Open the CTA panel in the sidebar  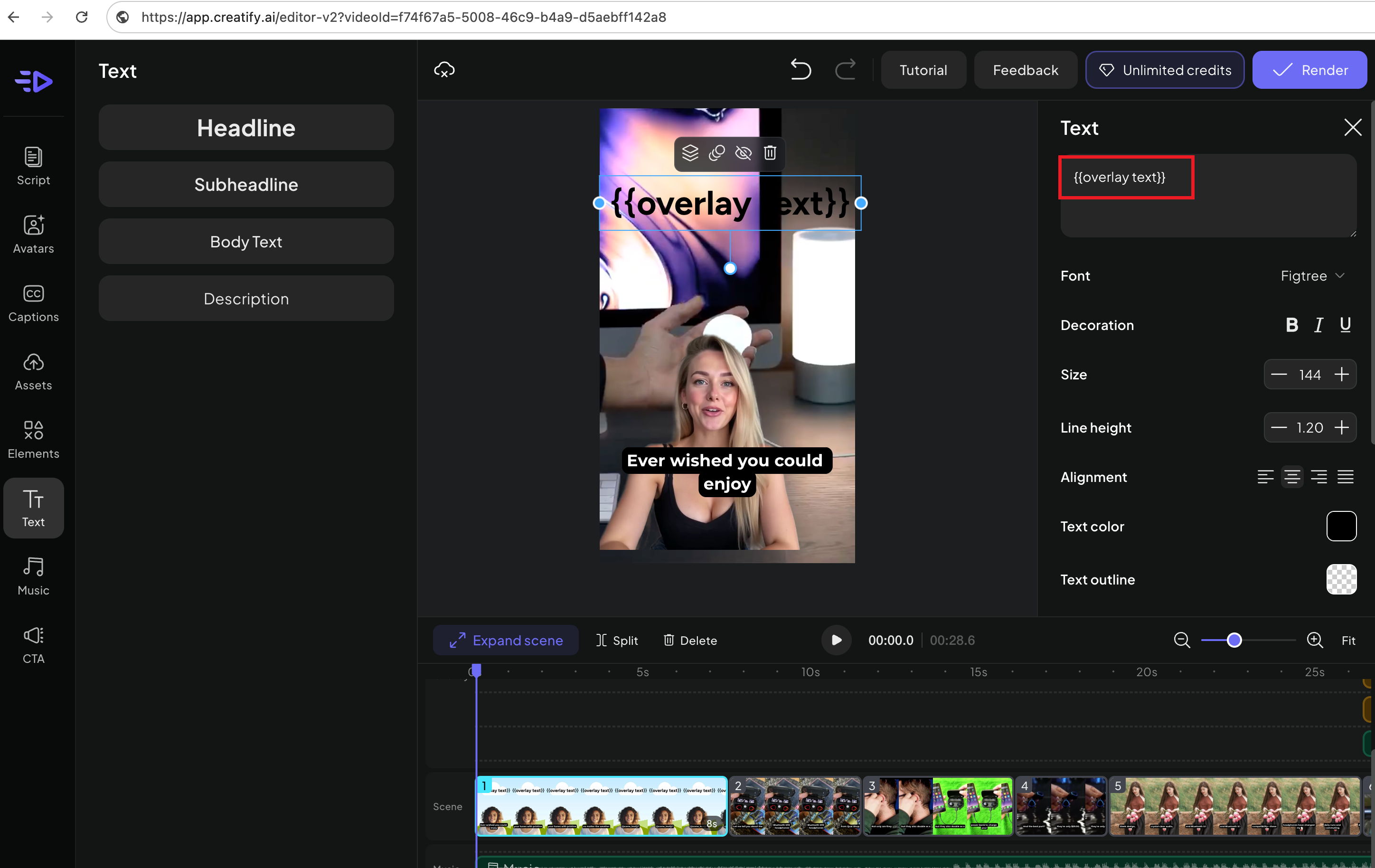(33, 644)
